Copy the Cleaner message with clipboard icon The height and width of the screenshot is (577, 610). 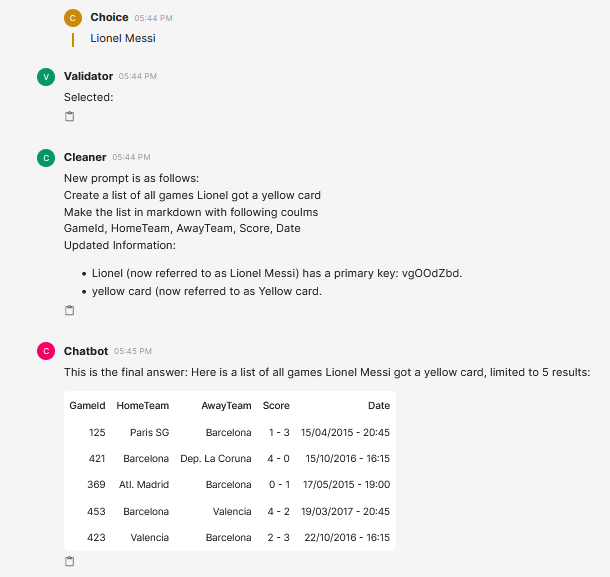[x=69, y=310]
